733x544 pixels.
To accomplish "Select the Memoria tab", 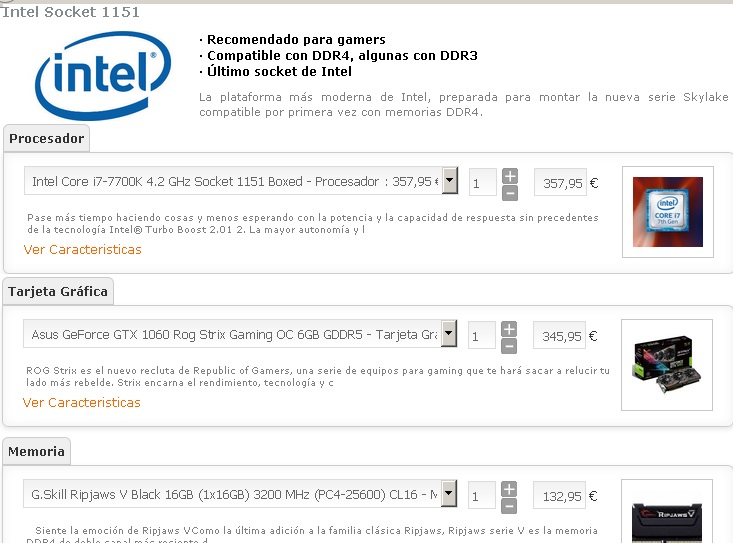I will [x=36, y=451].
